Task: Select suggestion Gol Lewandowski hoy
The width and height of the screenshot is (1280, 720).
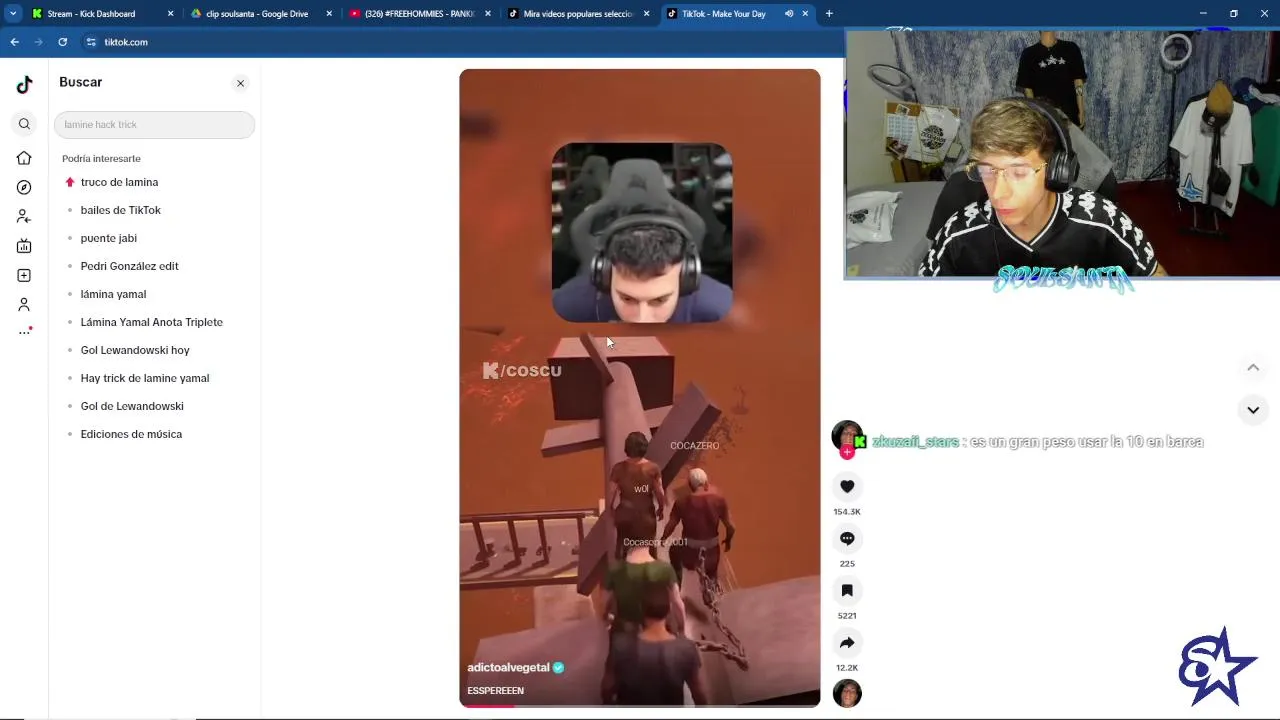Action: [x=135, y=350]
